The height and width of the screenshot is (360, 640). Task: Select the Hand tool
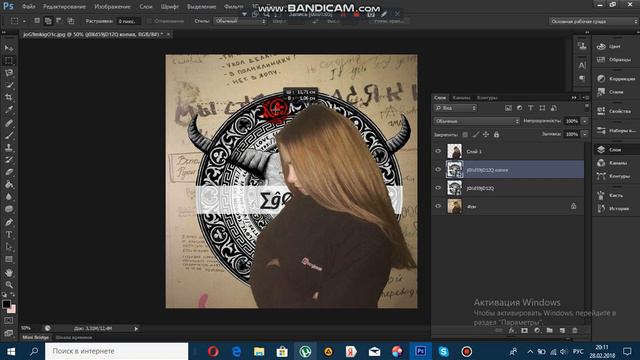pyautogui.click(x=9, y=272)
